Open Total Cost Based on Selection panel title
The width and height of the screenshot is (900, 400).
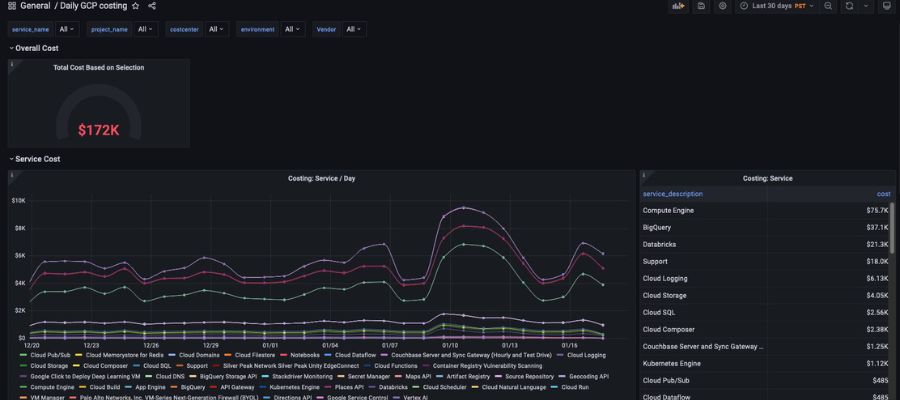(x=99, y=68)
